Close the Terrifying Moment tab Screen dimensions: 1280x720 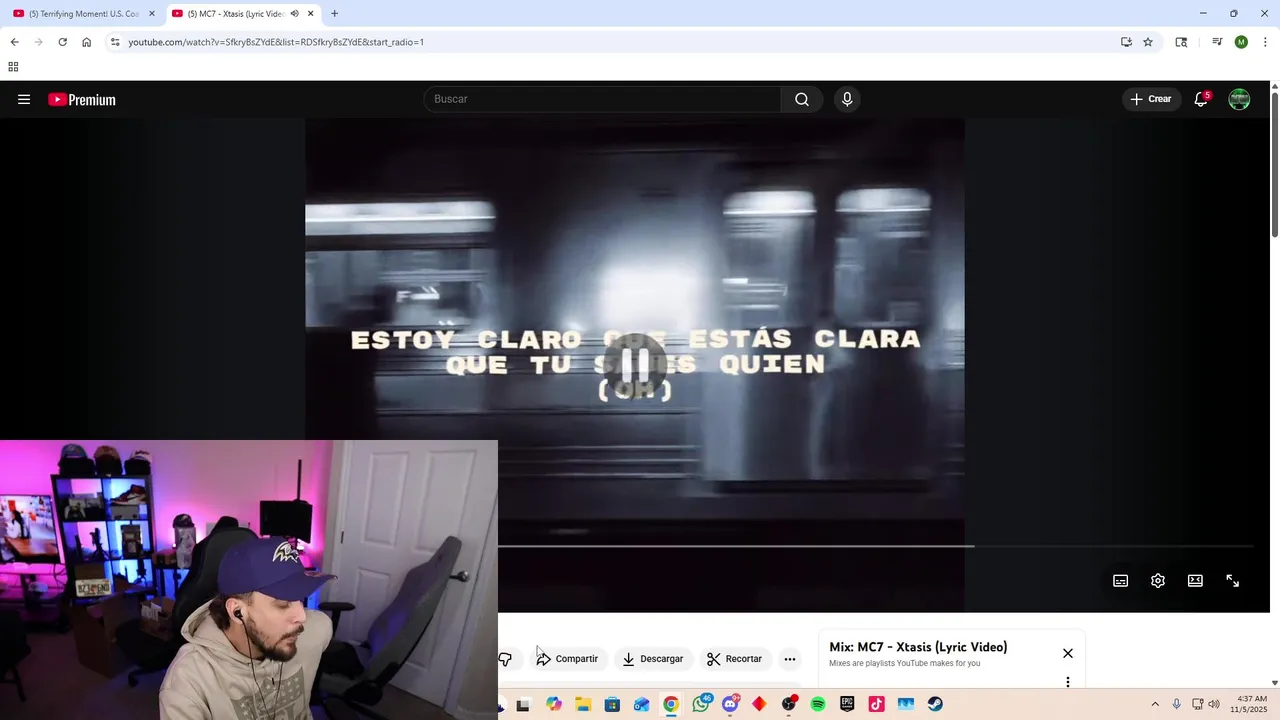coord(152,14)
